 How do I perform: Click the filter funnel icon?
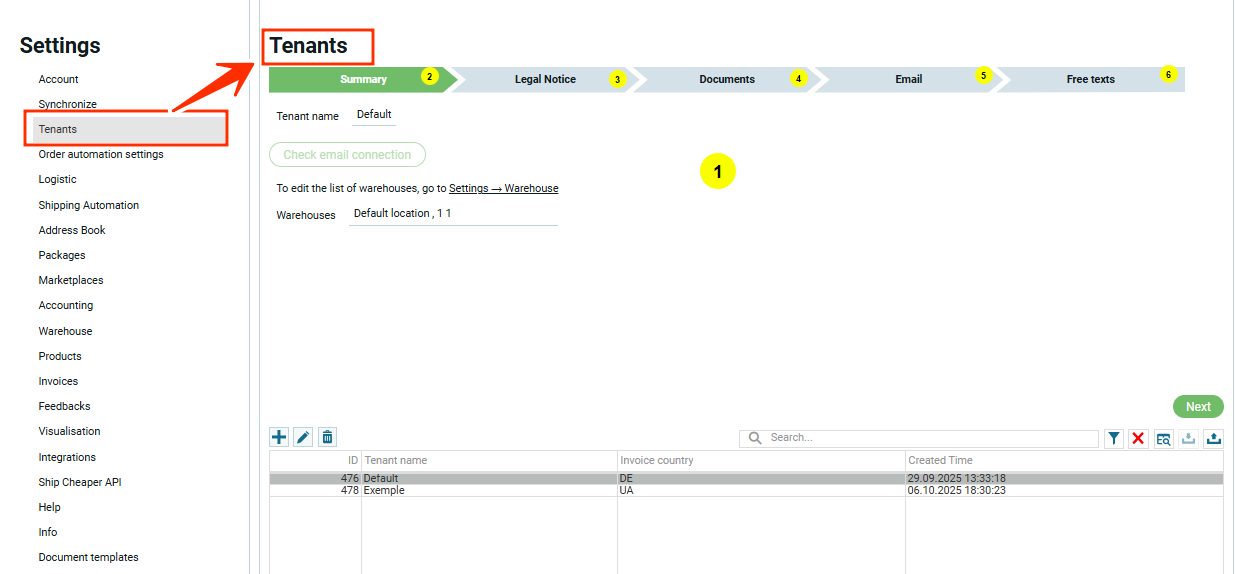(1114, 438)
